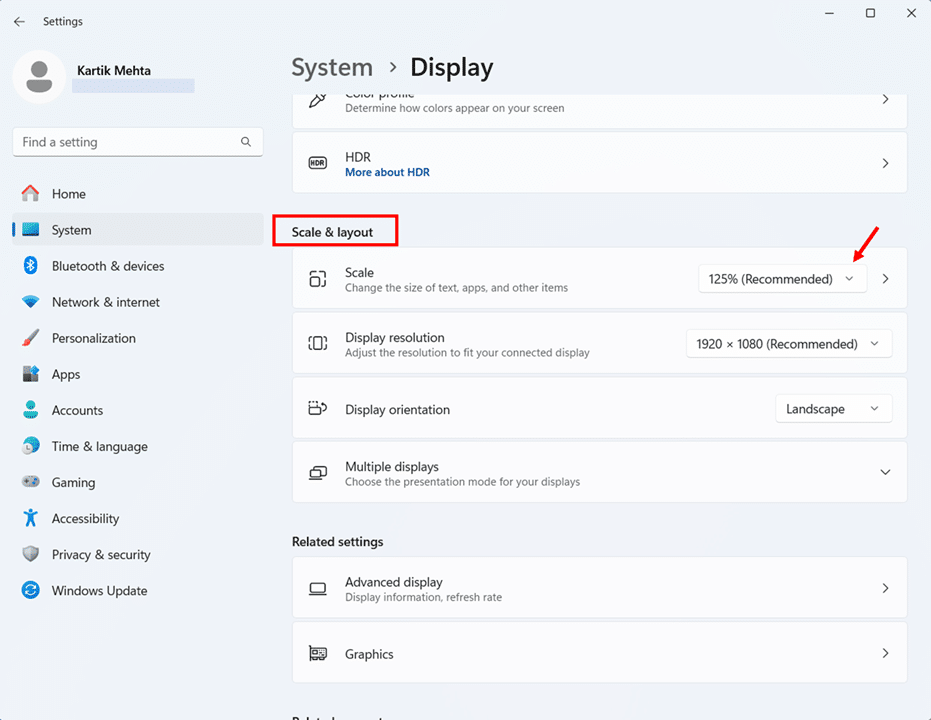Image resolution: width=931 pixels, height=720 pixels.
Task: Maximize the Settings window
Action: pos(870,13)
